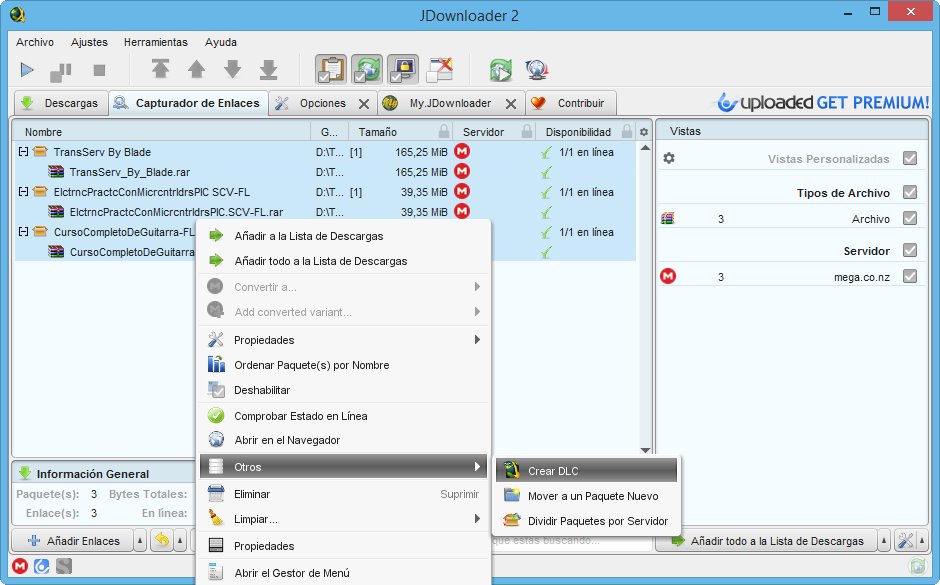Choose Crear DLC from the submenu
940x585 pixels.
[x=586, y=471]
